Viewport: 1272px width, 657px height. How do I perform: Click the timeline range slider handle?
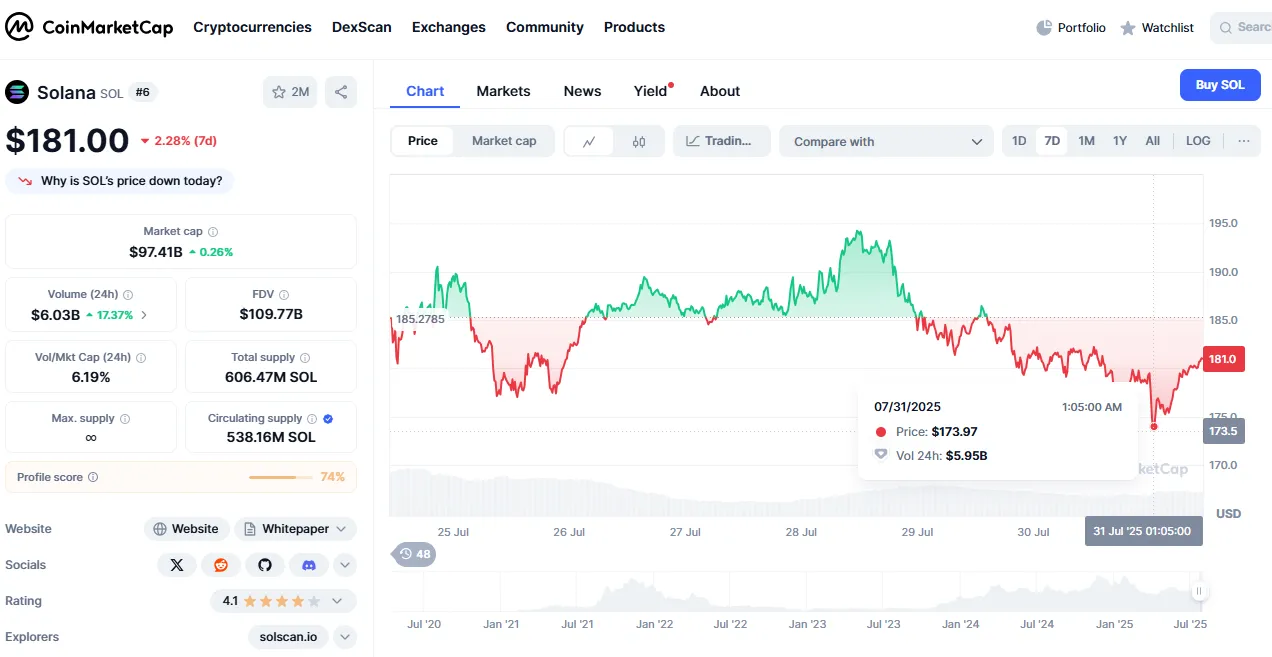pyautogui.click(x=1199, y=591)
